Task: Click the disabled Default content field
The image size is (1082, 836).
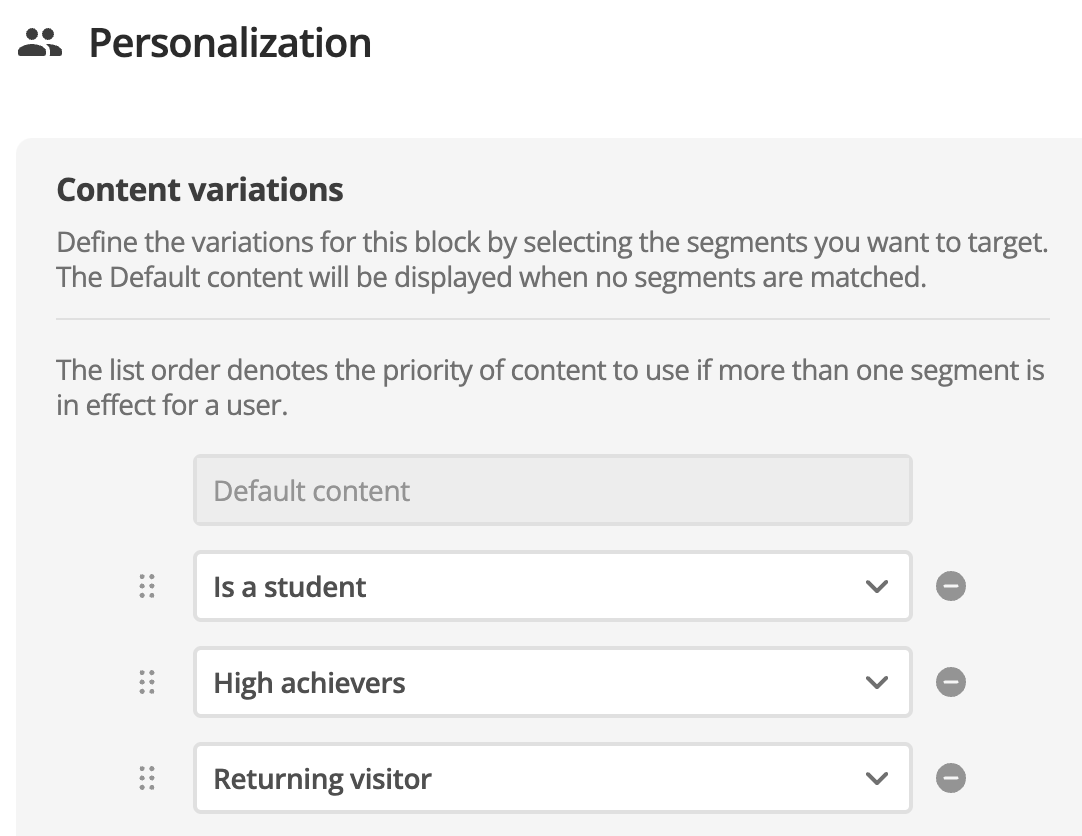Action: (553, 490)
